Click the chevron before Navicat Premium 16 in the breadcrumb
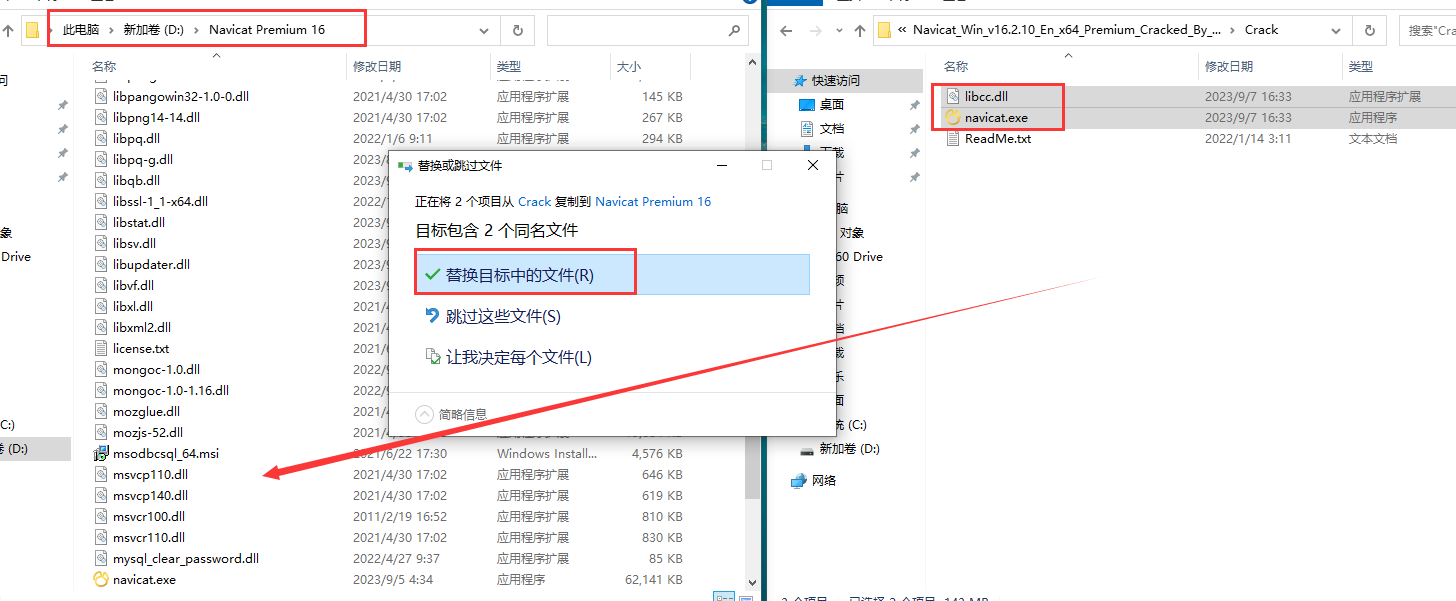 tap(198, 30)
